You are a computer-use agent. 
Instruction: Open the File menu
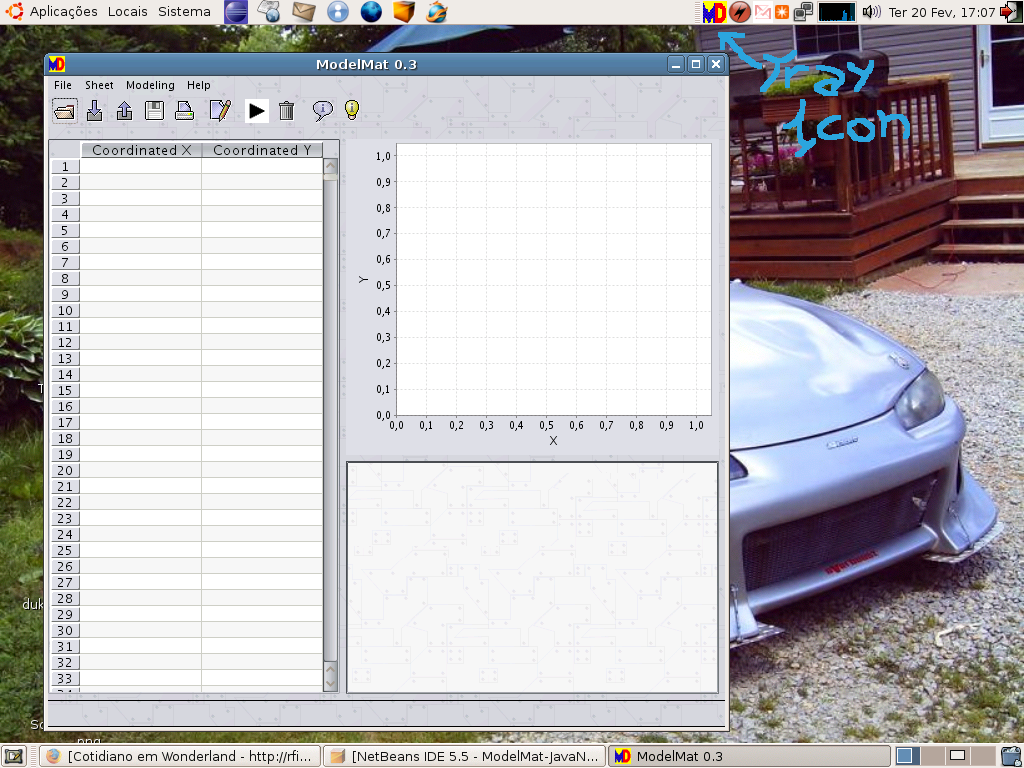(x=63, y=85)
